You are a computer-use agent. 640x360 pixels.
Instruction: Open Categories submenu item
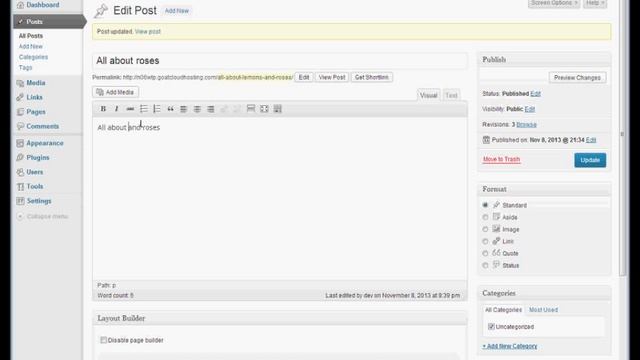tap(33, 57)
